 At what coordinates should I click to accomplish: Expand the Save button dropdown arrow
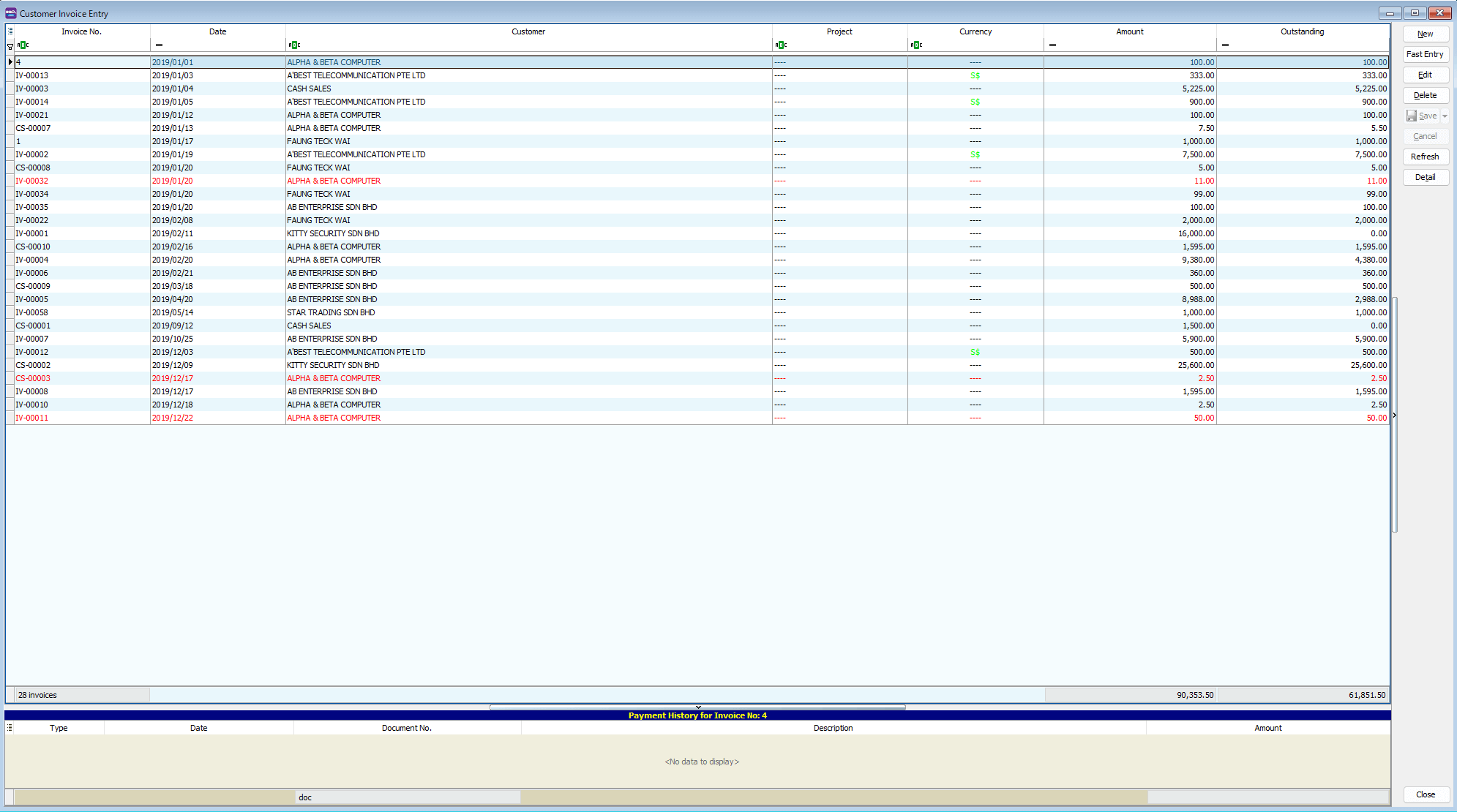1445,116
